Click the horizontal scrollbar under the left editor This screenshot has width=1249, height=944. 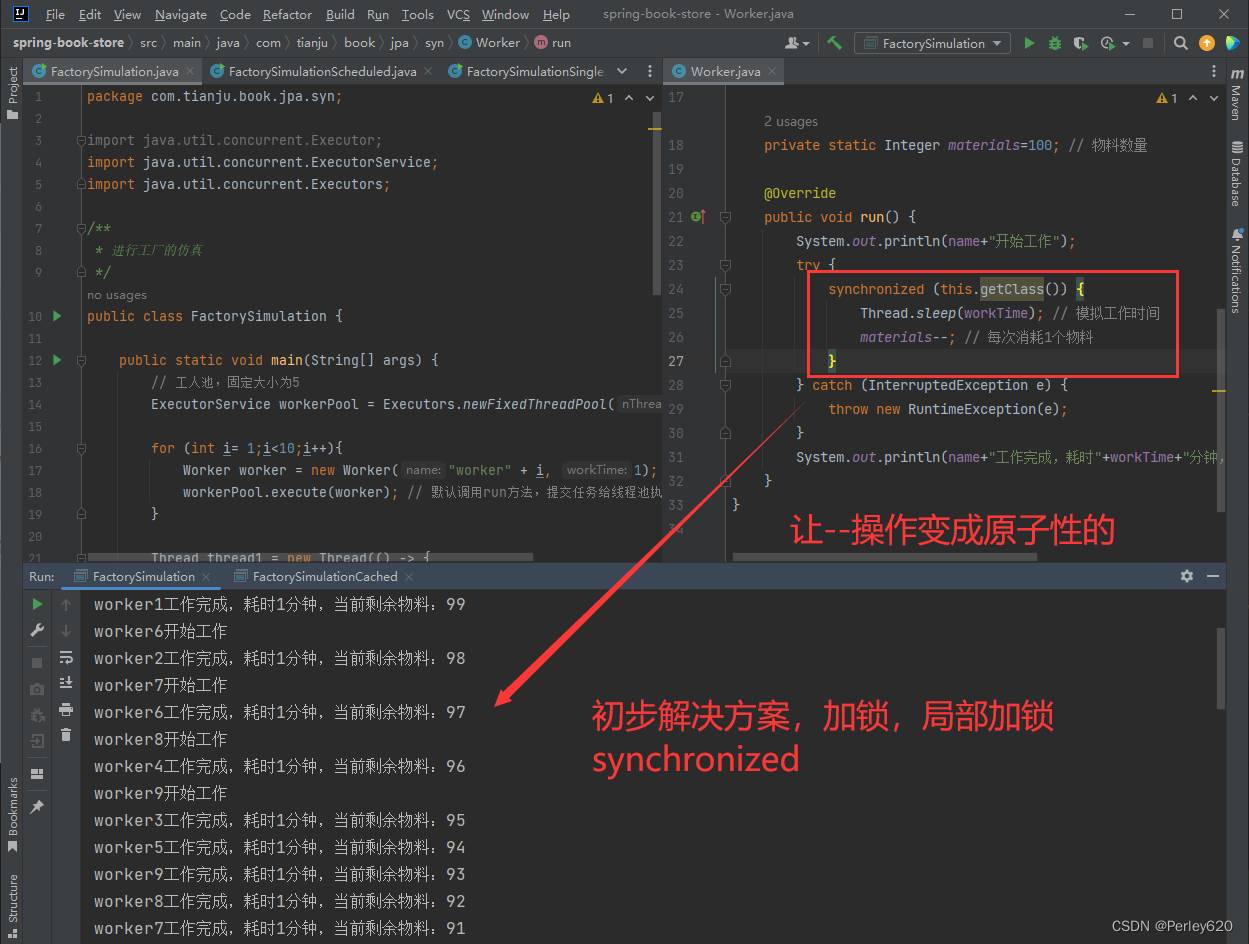tap(310, 557)
